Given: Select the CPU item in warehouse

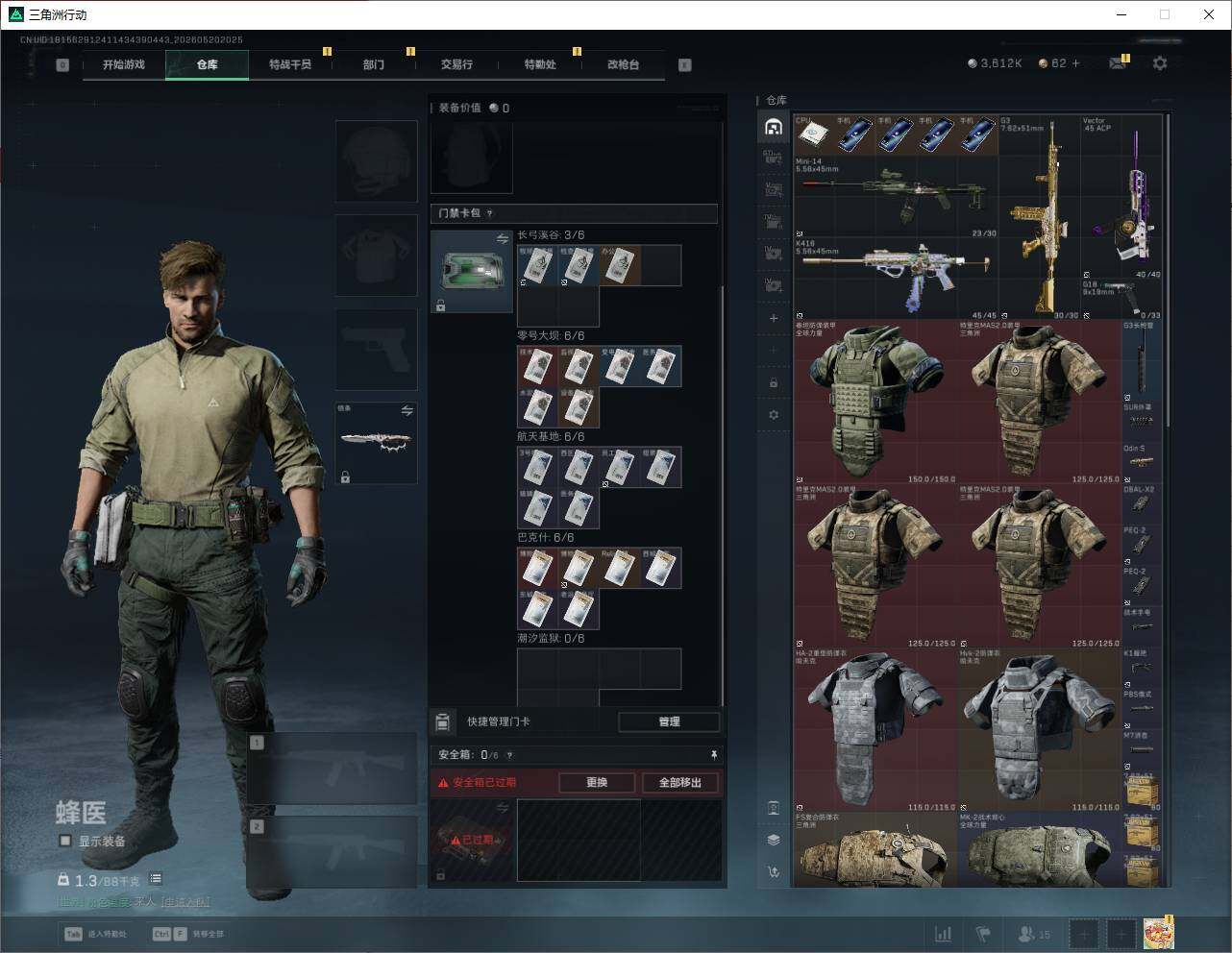Looking at the screenshot, I should [813, 135].
